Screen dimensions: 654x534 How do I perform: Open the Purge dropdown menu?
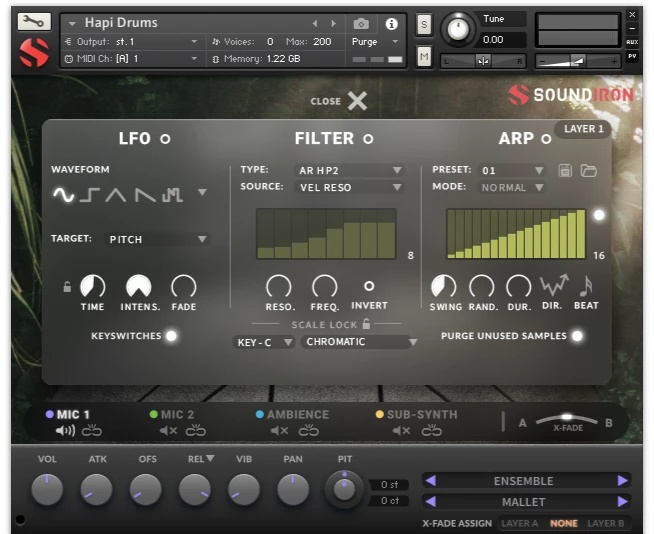pyautogui.click(x=375, y=42)
